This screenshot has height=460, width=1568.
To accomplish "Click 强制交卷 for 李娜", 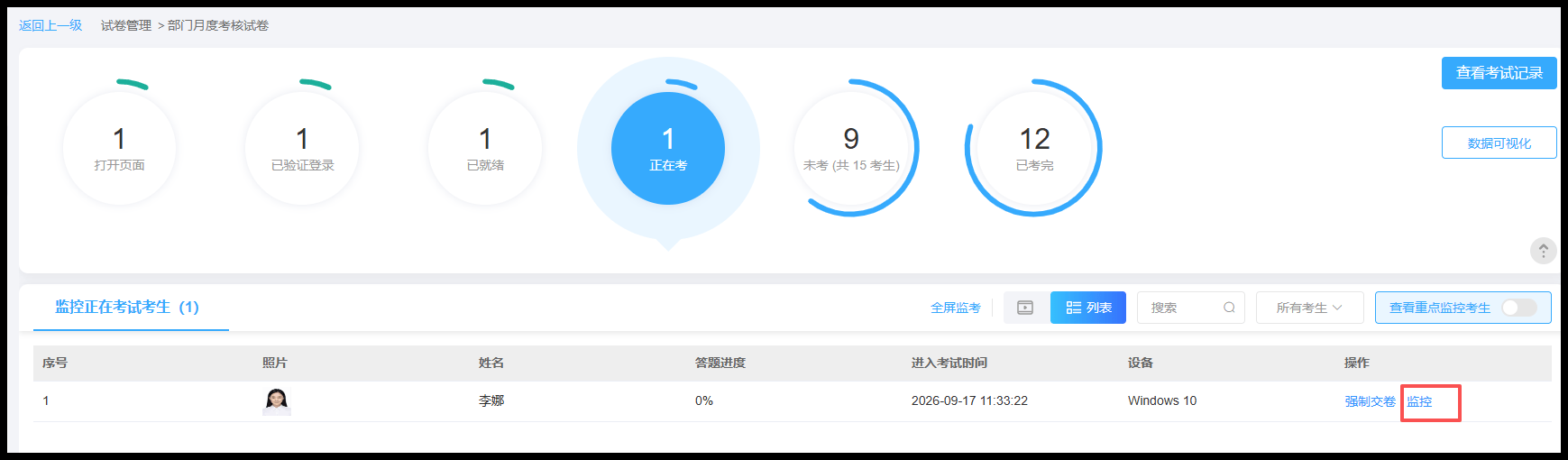I will 1371,402.
